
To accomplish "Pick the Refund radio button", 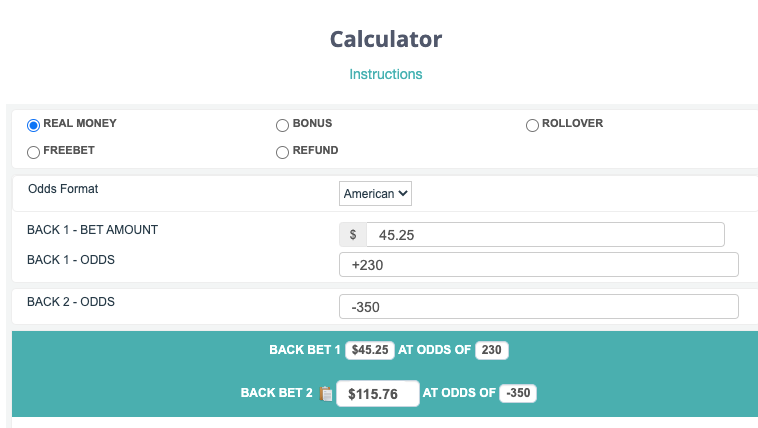I will 282,152.
